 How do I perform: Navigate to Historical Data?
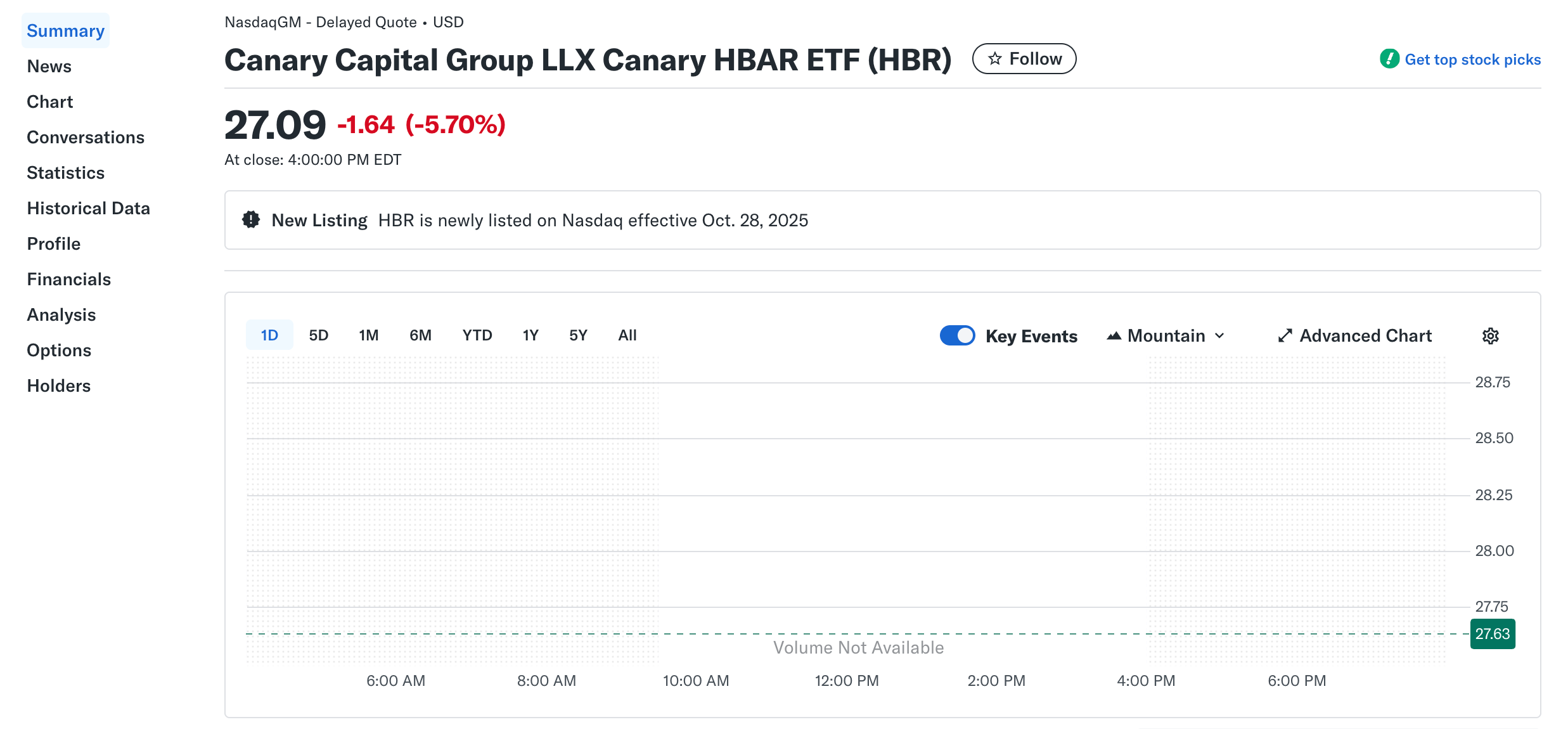tap(89, 208)
